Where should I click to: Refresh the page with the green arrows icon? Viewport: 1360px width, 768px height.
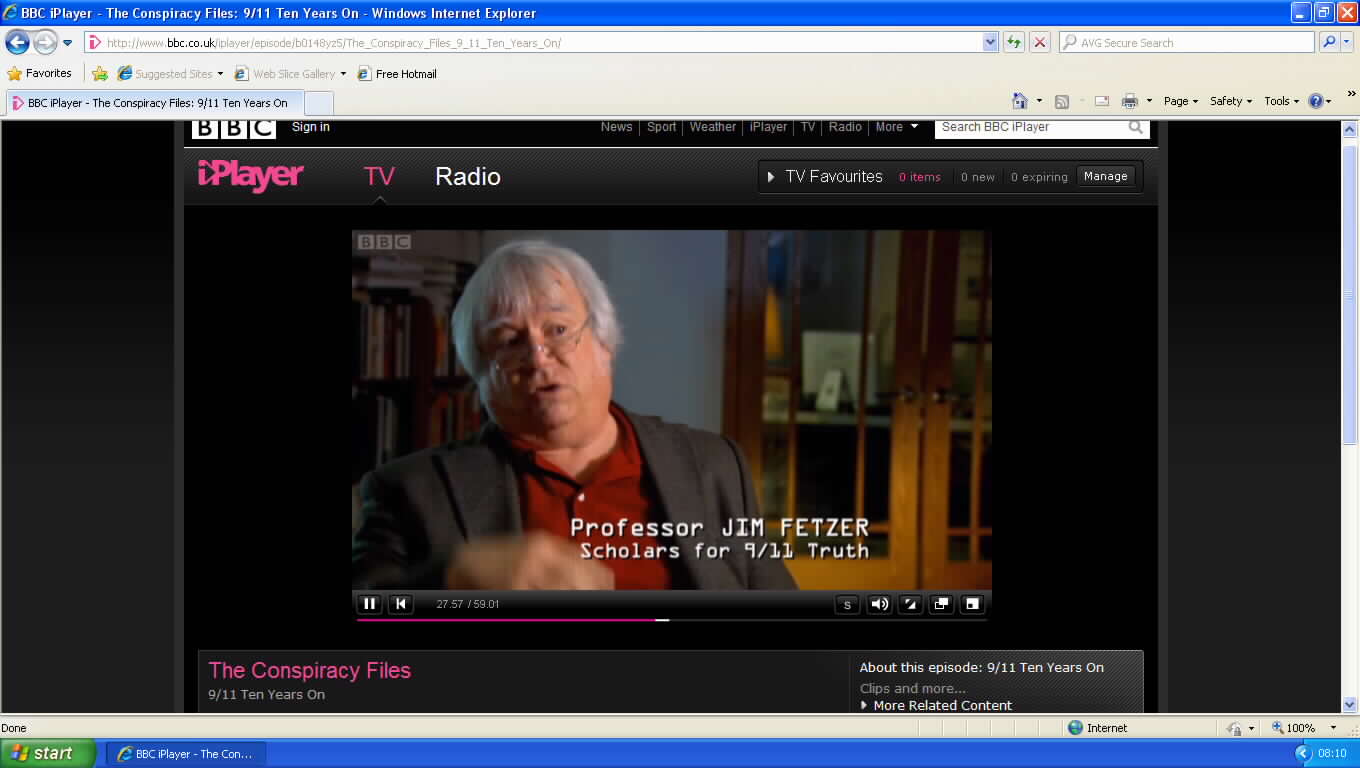coord(1015,42)
